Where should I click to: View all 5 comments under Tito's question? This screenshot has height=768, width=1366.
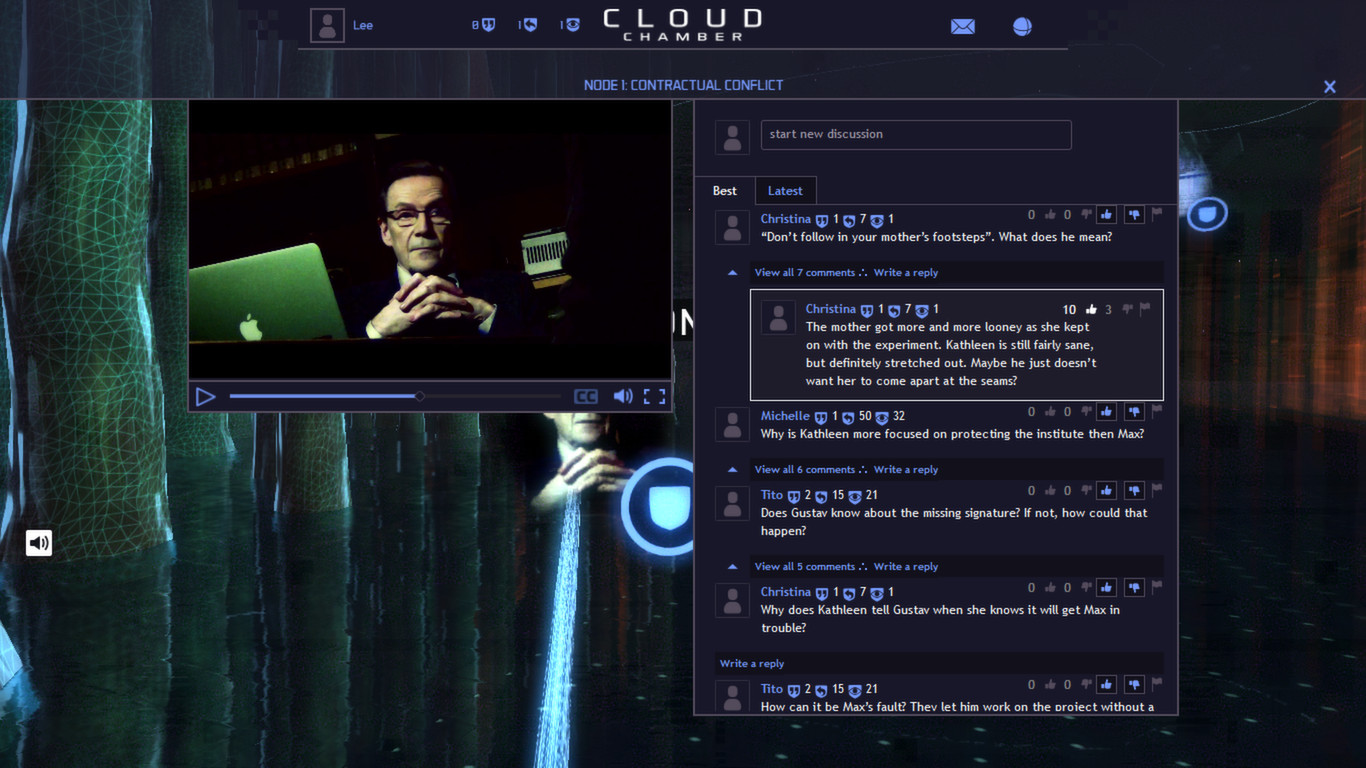808,566
